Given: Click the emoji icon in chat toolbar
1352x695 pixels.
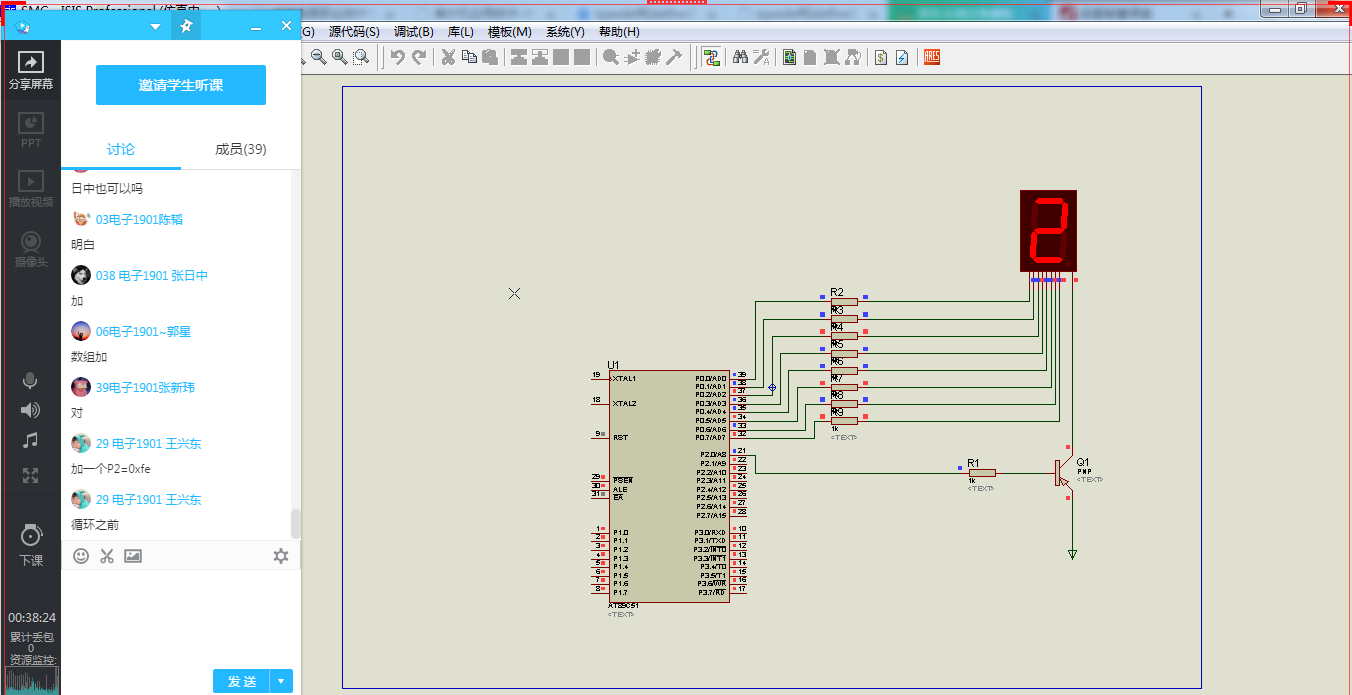Looking at the screenshot, I should (81, 556).
